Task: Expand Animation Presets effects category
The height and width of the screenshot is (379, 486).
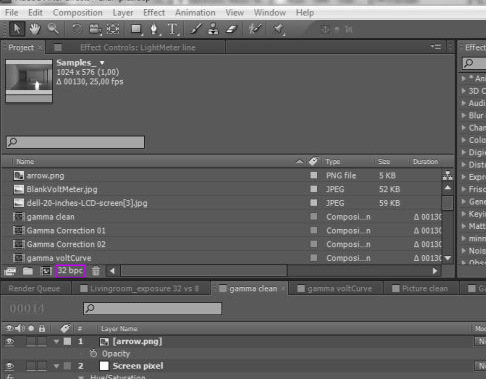Action: tap(464, 78)
